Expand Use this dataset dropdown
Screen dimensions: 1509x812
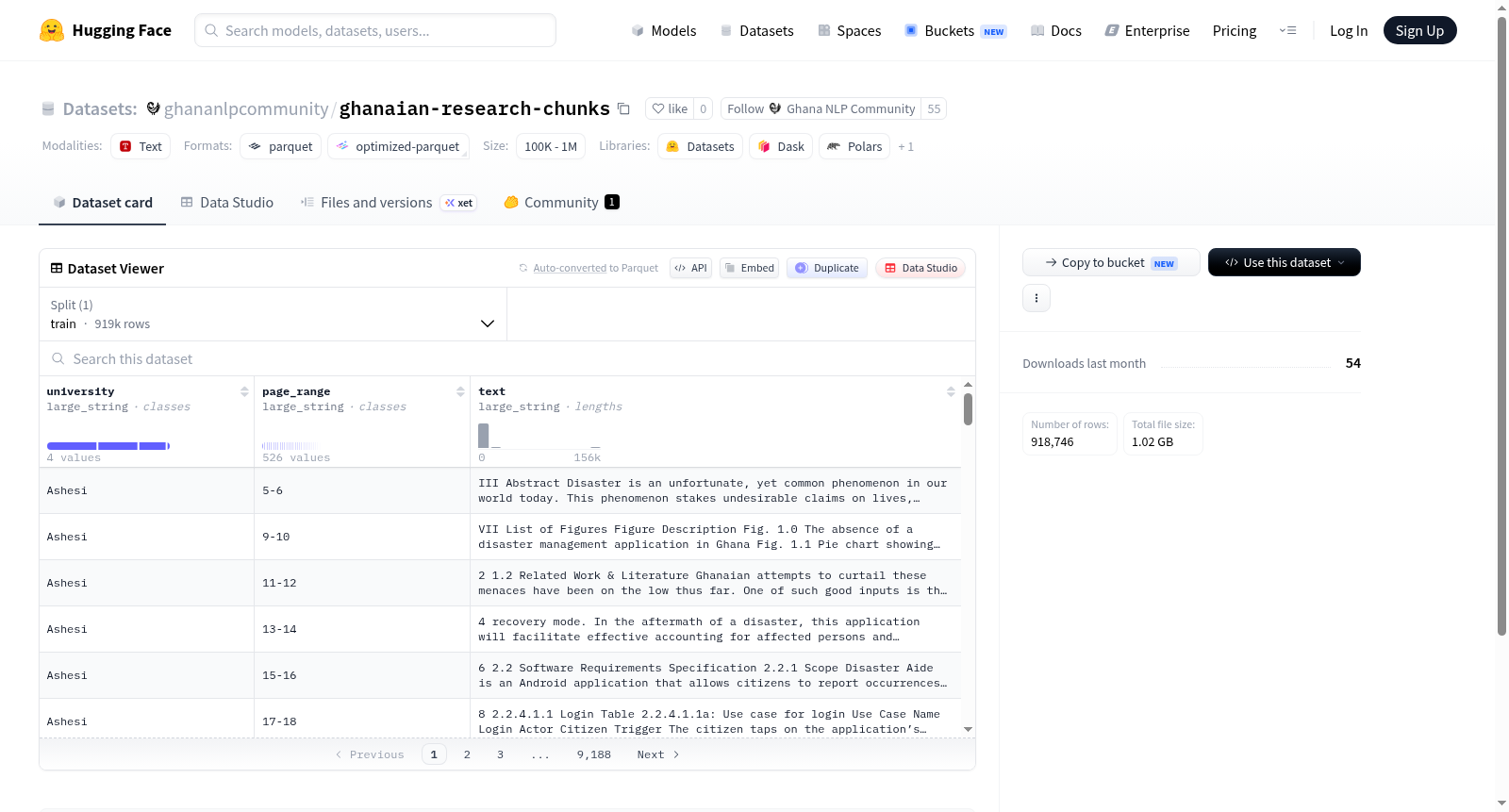tap(1284, 262)
